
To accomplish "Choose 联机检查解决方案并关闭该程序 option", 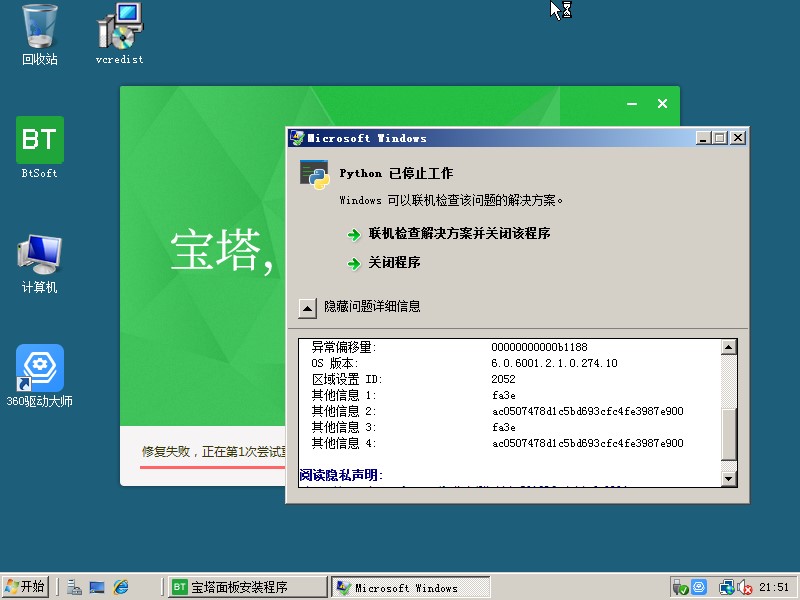I will (x=459, y=234).
